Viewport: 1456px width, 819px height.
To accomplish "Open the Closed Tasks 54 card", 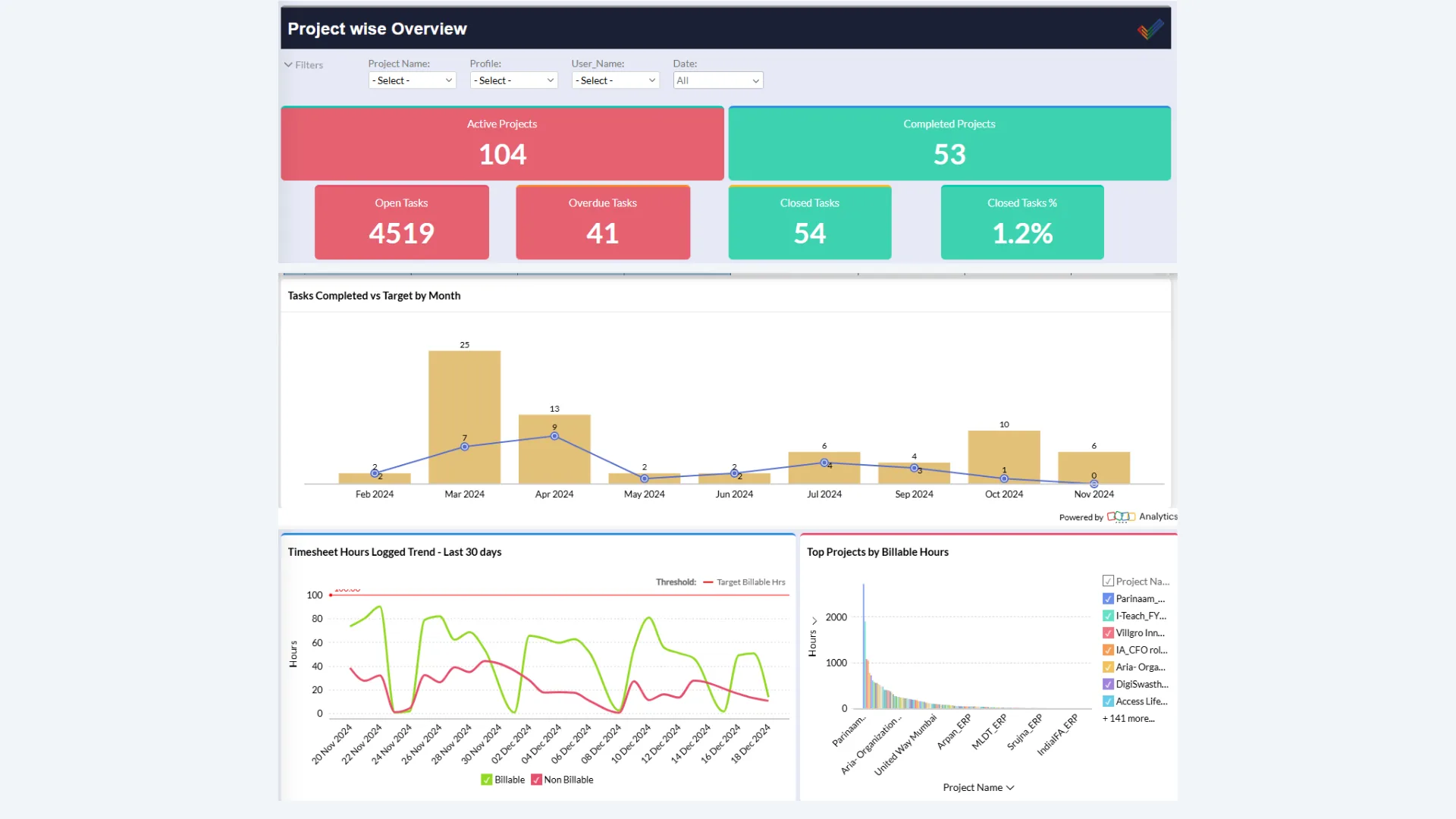I will (x=810, y=222).
